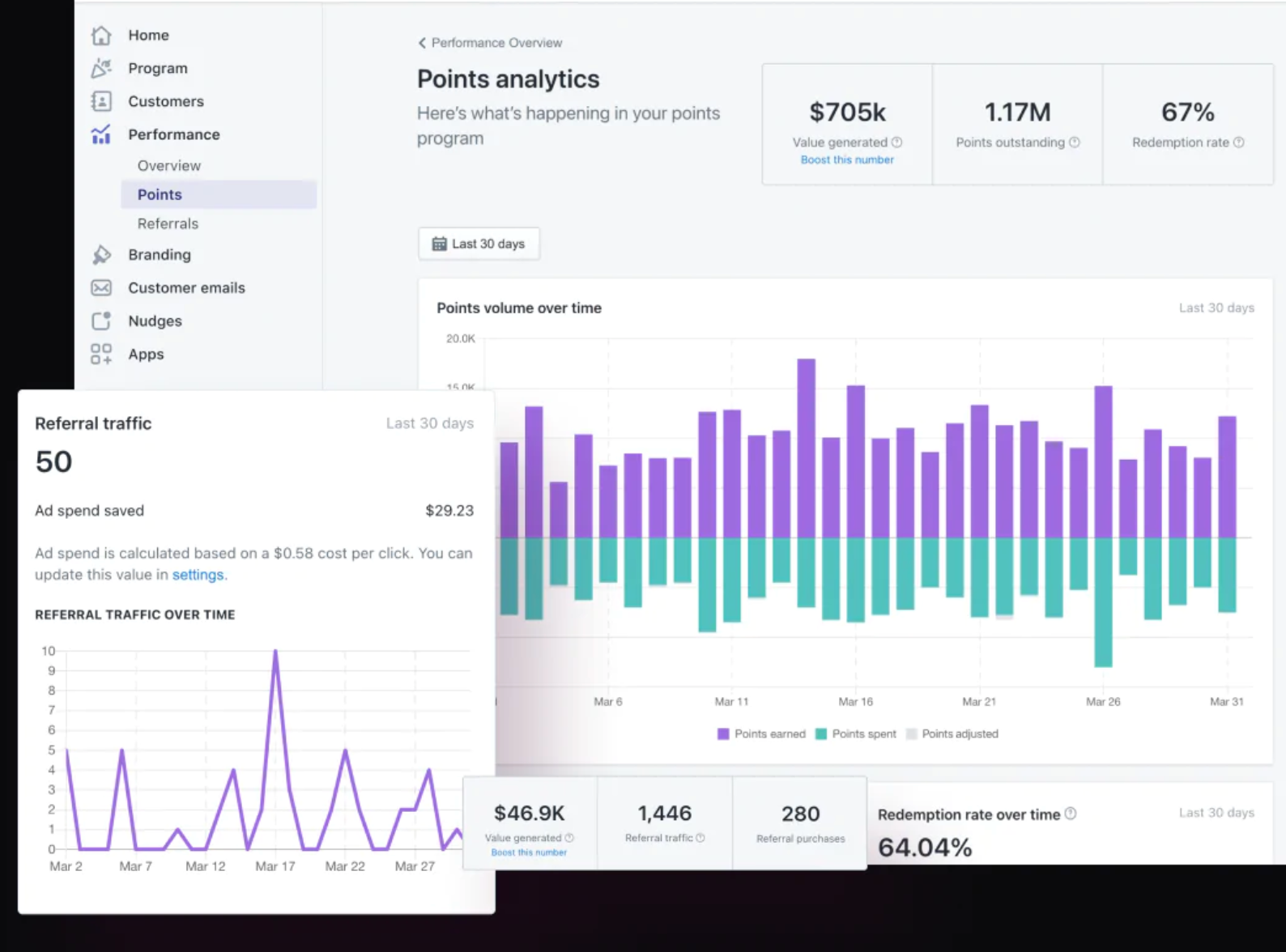Click the Program party icon
1286x952 pixels.
click(101, 69)
